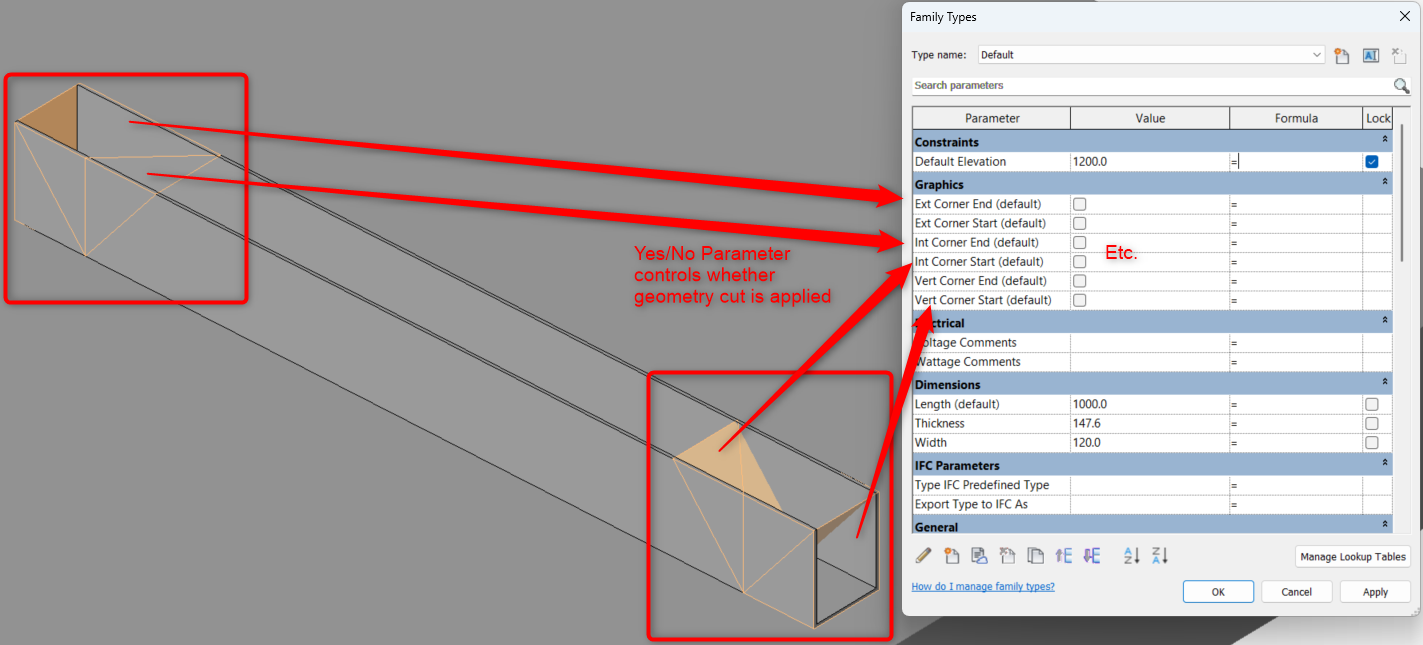Click the Delete Type icon
This screenshot has height=645, width=1423.
(x=1398, y=56)
